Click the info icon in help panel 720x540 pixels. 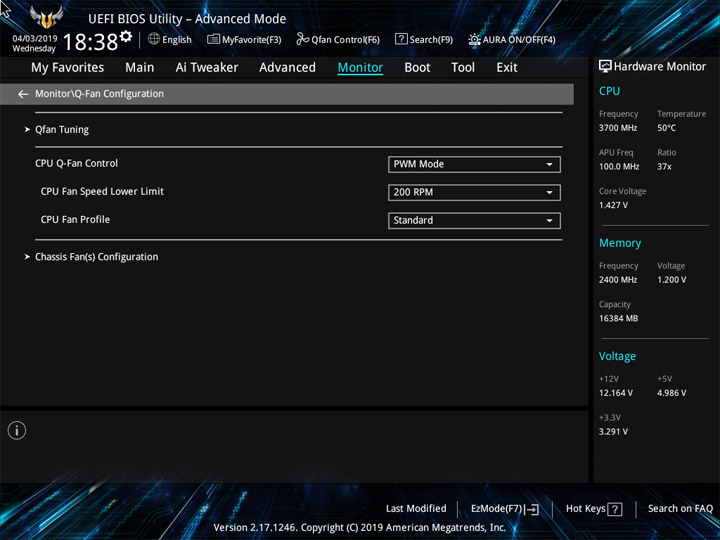(x=17, y=430)
